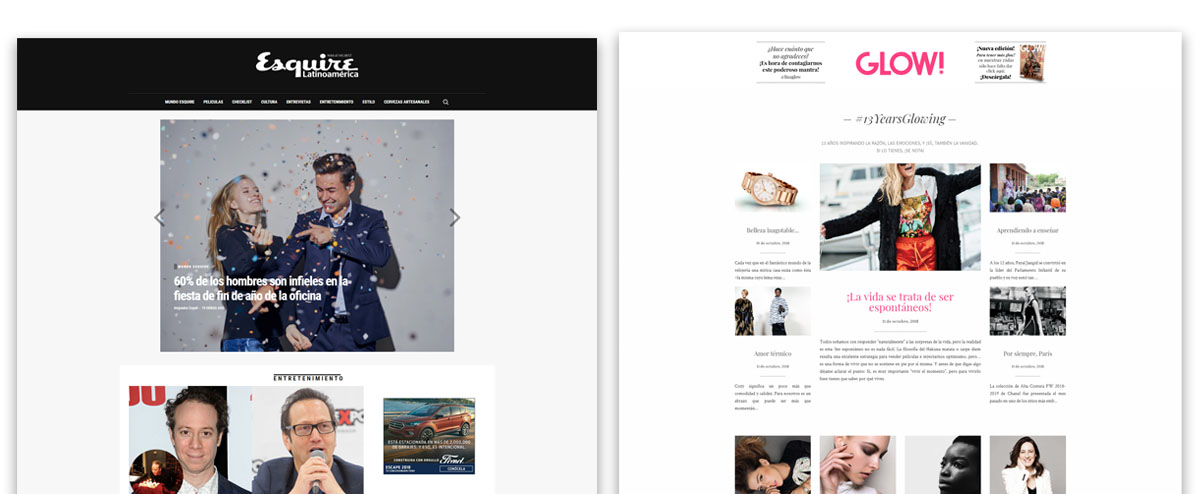Click the Esquire Latinoamérica logo
Screen dimensions: 1200x494
point(306,66)
